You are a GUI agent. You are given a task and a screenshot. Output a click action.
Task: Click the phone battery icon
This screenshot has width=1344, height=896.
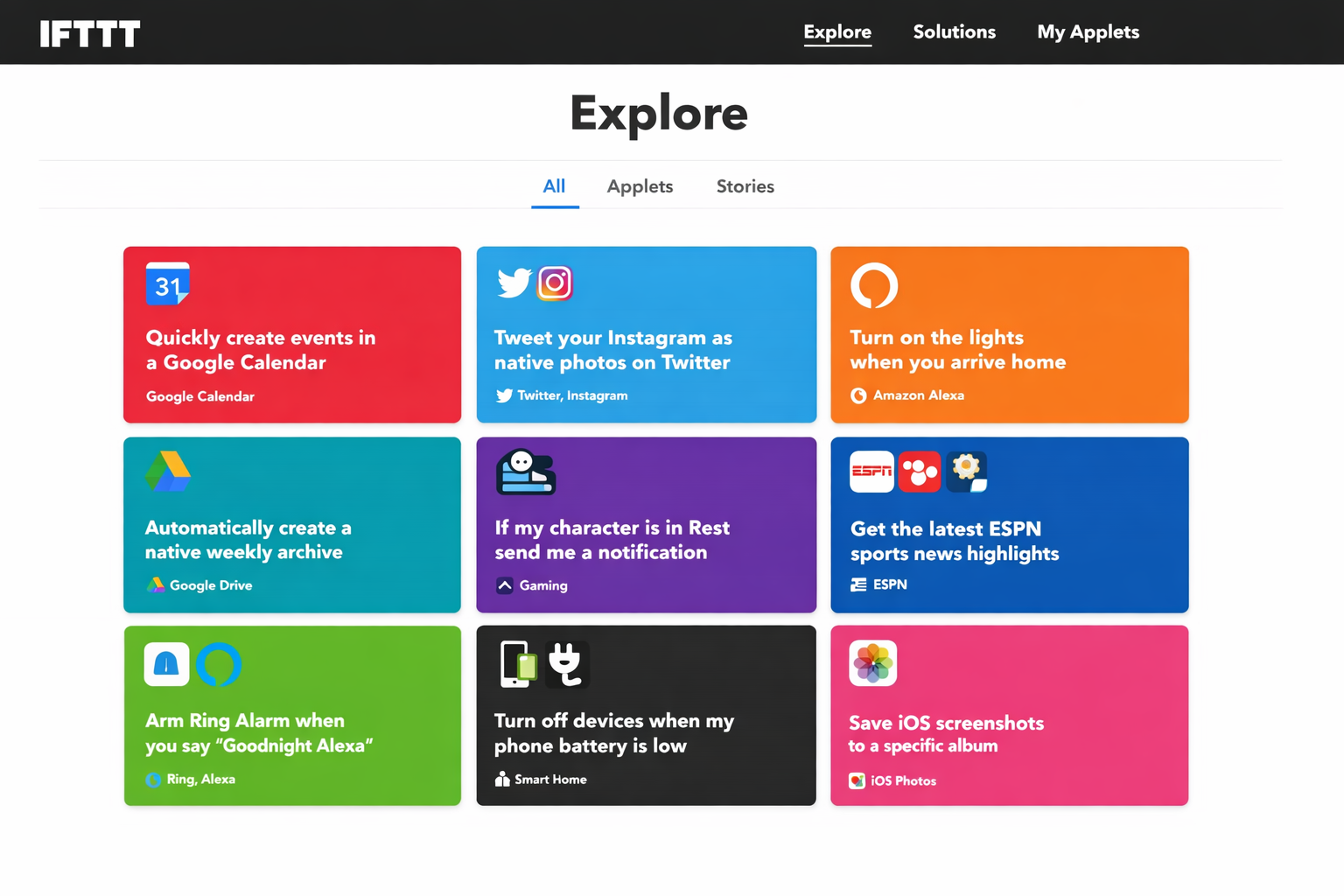tap(518, 664)
